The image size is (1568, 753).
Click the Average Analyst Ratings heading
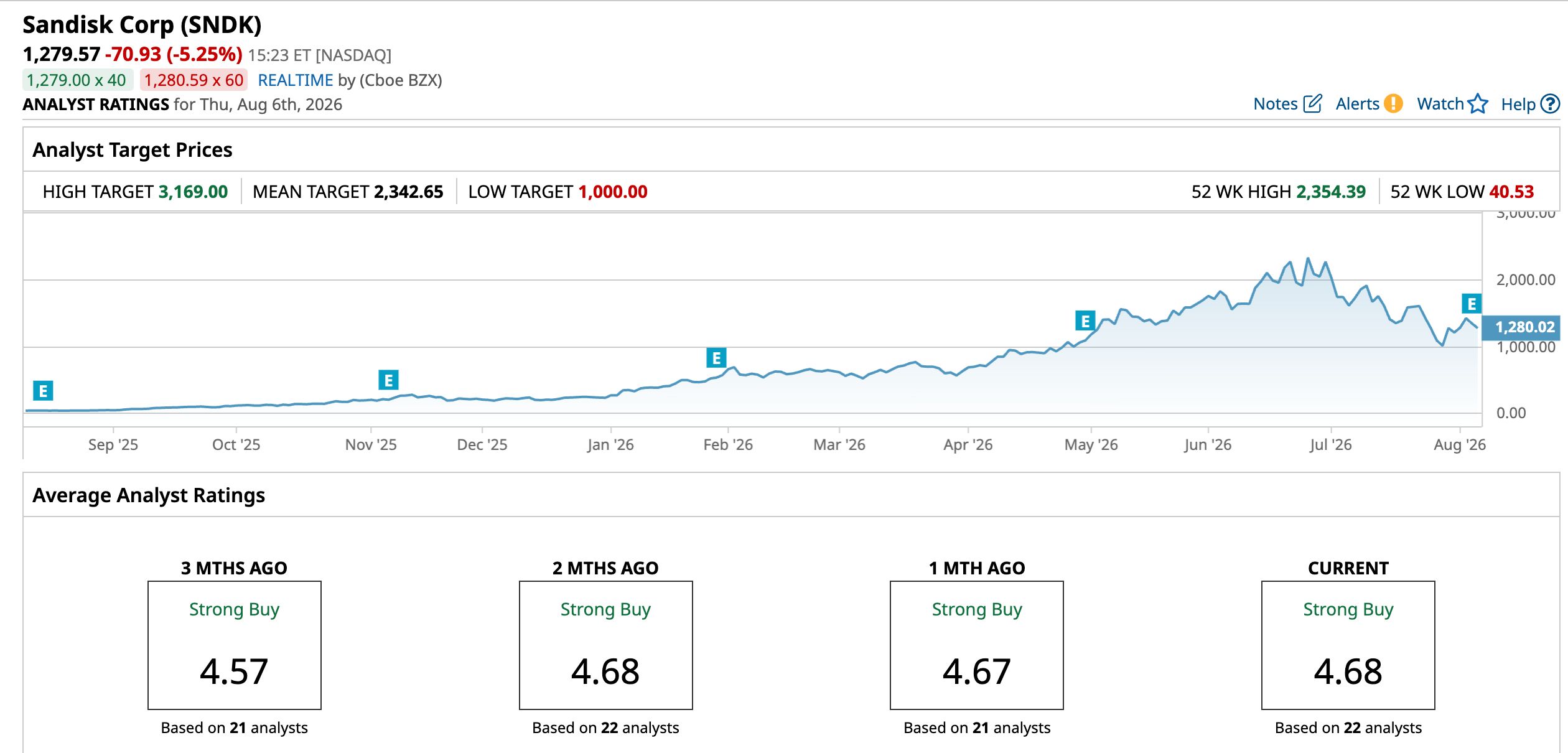click(149, 495)
